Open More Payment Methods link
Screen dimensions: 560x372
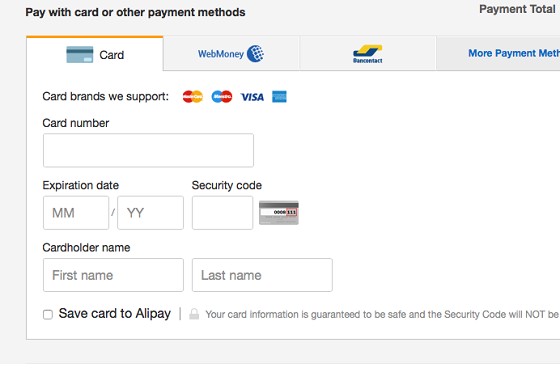point(514,53)
